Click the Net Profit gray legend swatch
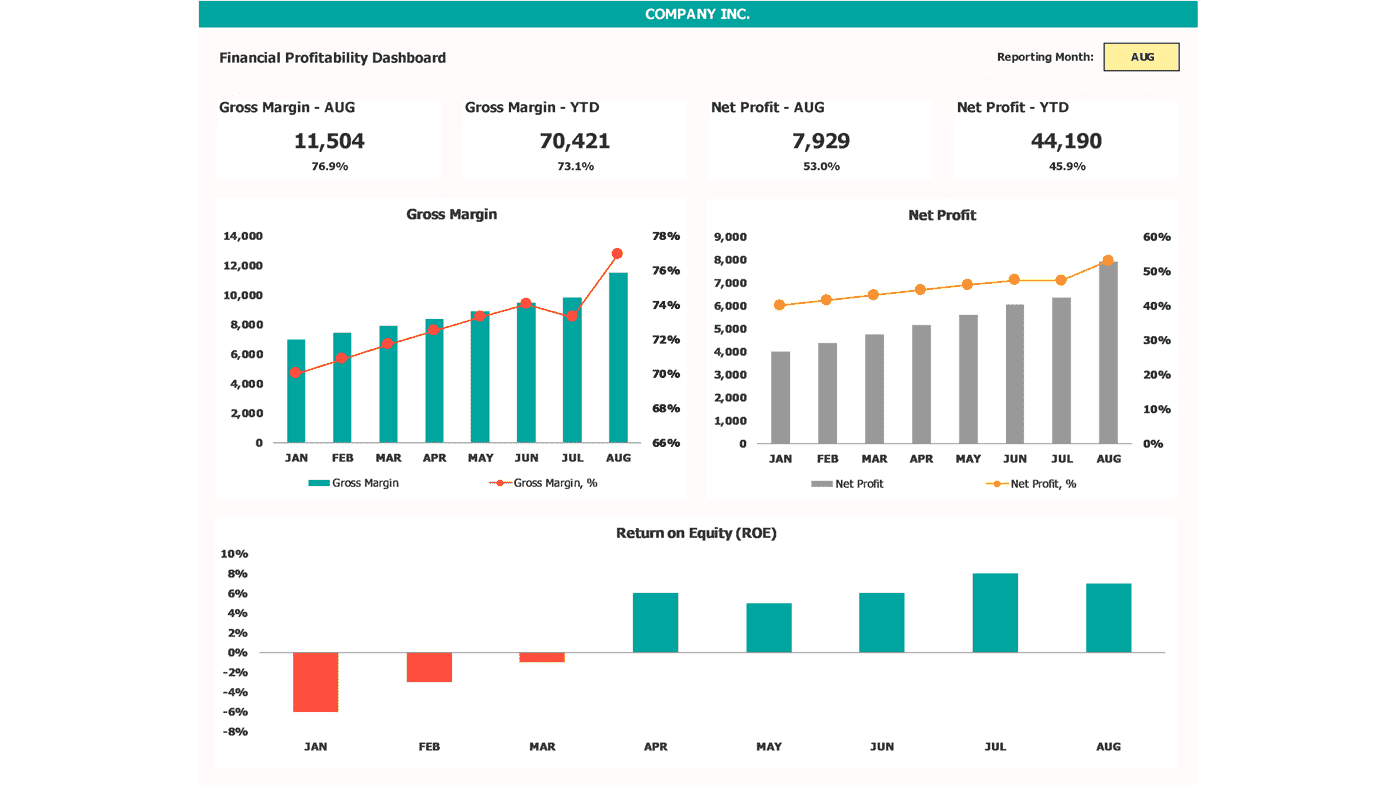Image resolution: width=1396 pixels, height=786 pixels. point(821,484)
